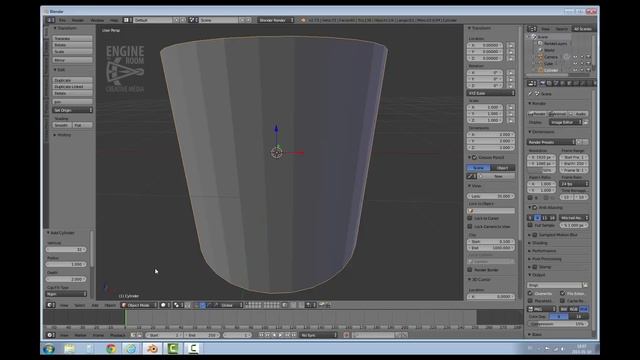Click the OpenGL render image icon

coord(322,305)
